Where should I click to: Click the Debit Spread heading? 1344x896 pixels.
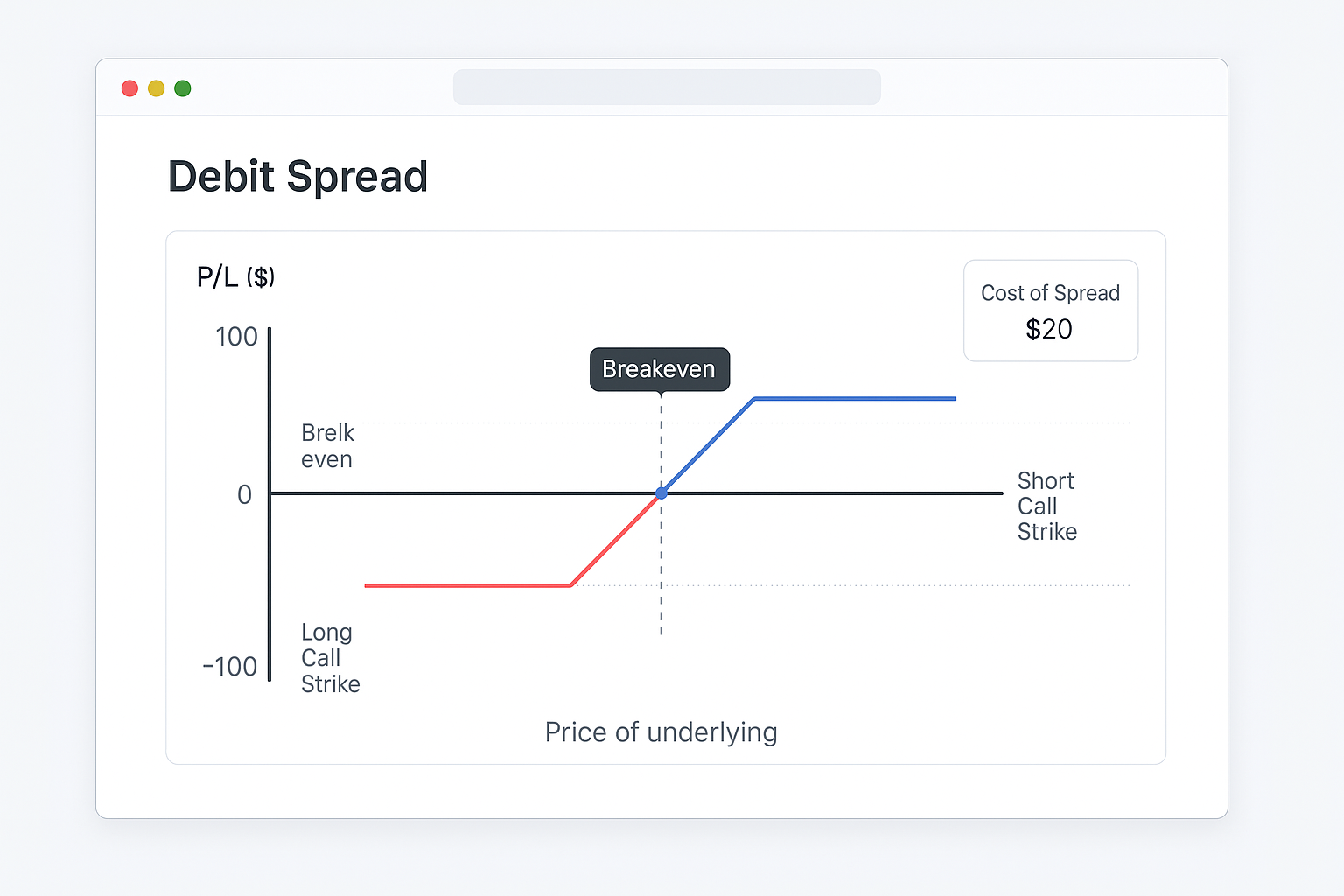click(297, 177)
